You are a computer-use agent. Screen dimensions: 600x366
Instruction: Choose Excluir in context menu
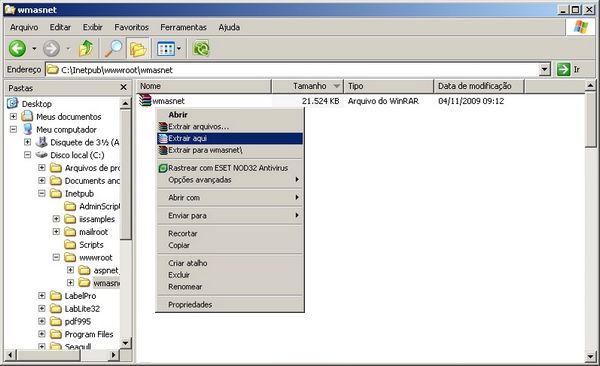click(x=230, y=275)
